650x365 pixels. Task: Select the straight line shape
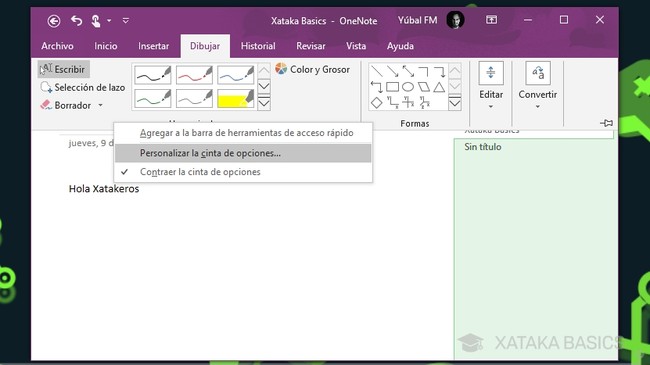(377, 71)
